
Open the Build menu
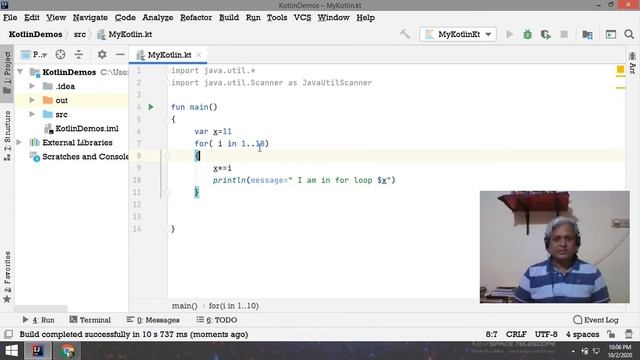229,18
